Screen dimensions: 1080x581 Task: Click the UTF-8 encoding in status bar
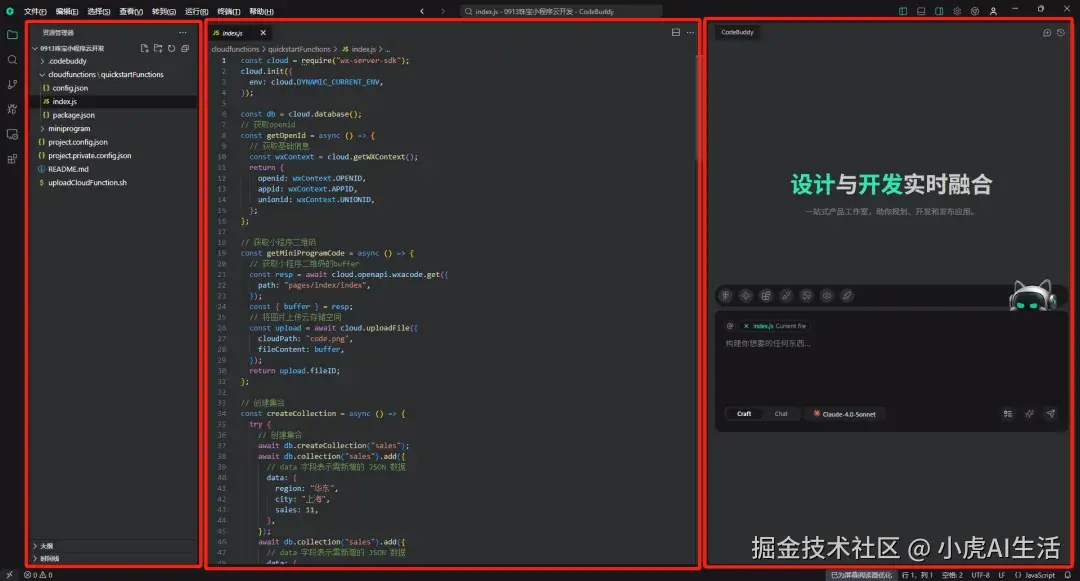980,575
